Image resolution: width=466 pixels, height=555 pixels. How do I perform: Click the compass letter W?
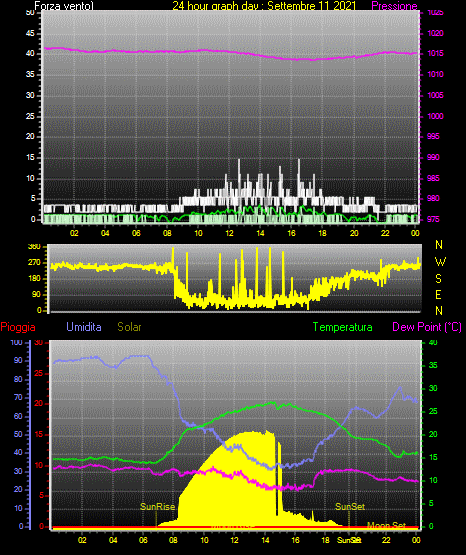(x=440, y=262)
